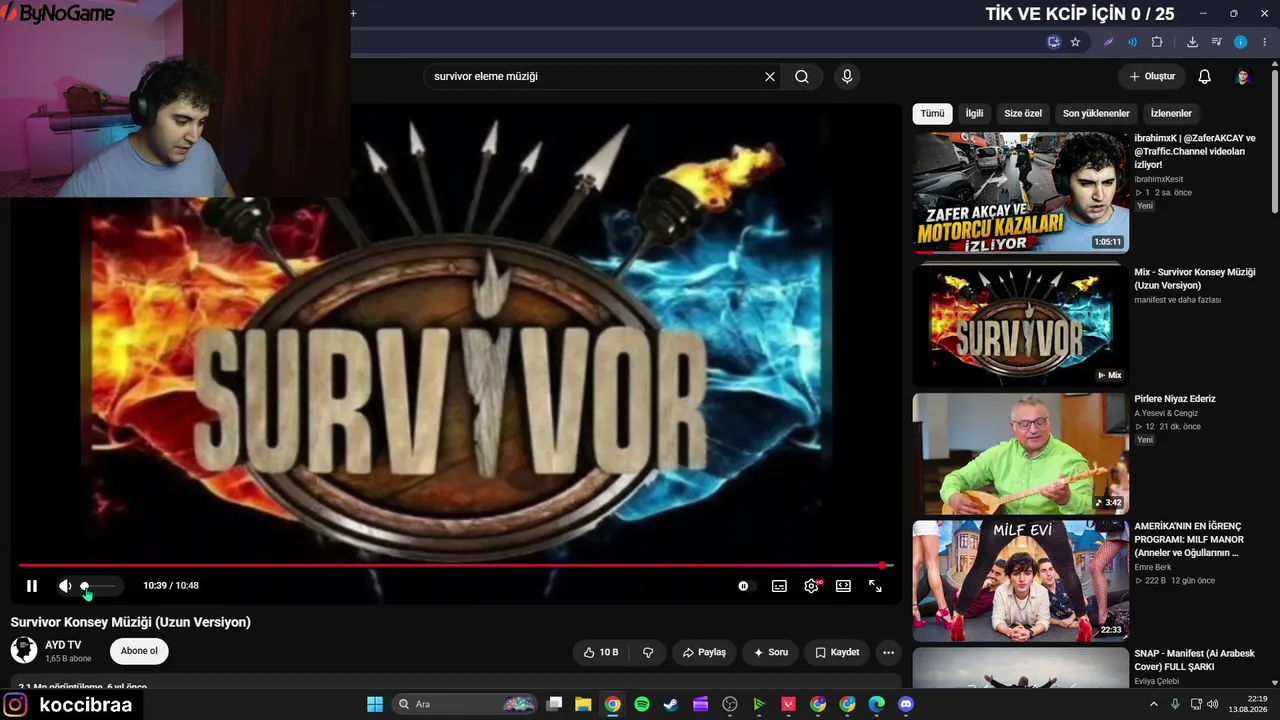Enter fullscreen video mode

pos(875,586)
